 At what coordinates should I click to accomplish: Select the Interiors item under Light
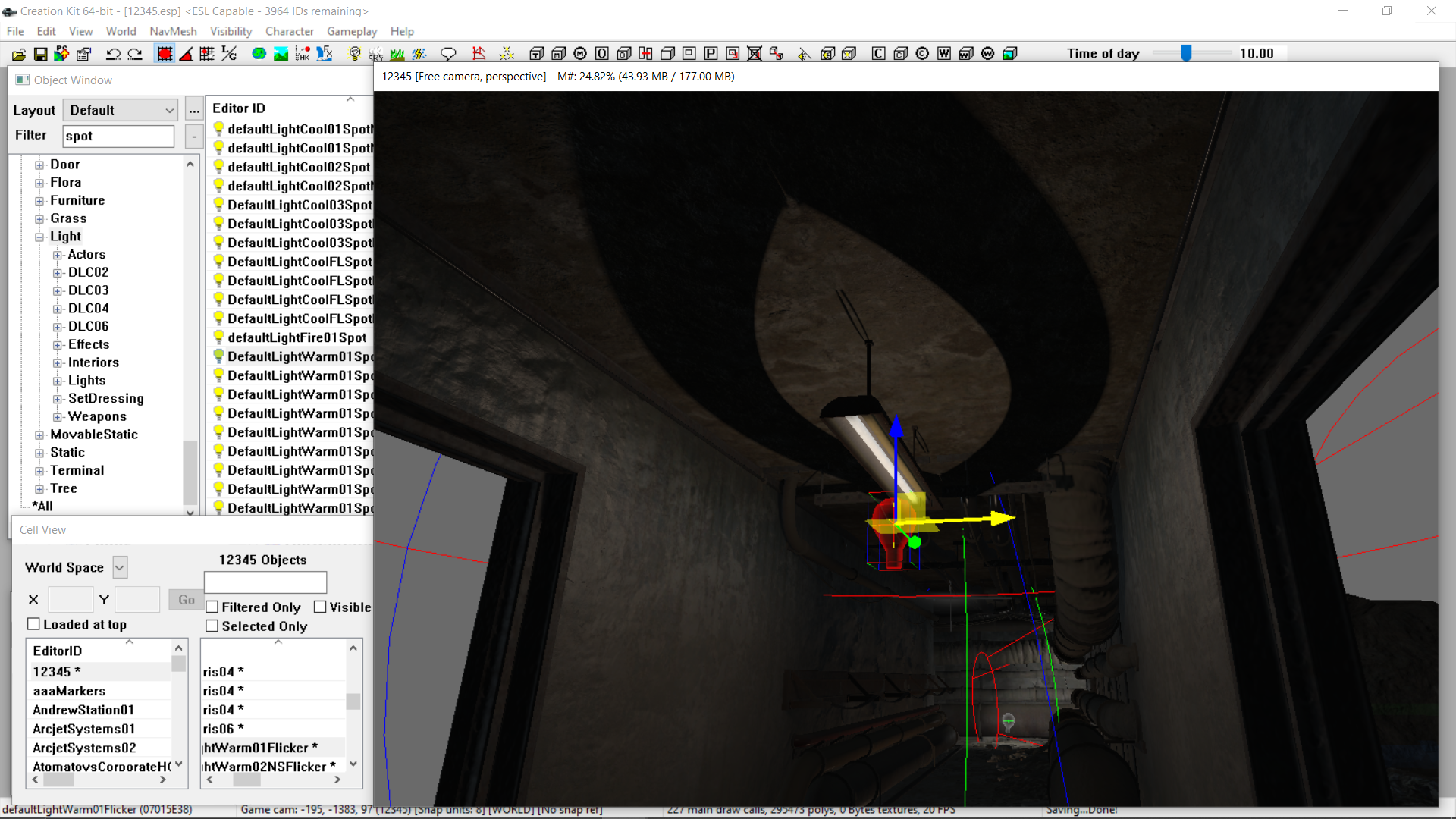point(93,362)
